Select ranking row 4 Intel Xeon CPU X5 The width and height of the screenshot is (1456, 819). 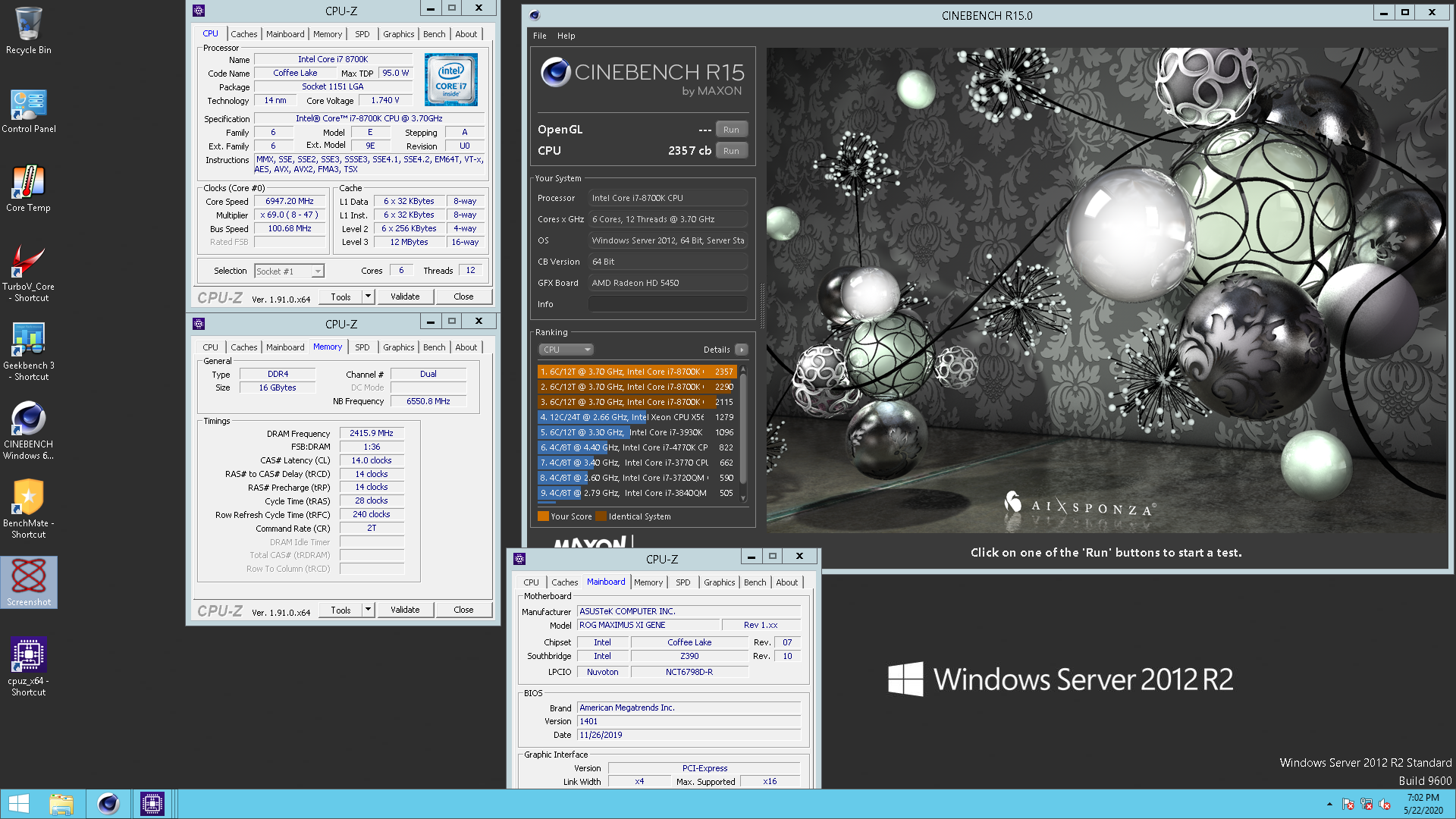(637, 417)
